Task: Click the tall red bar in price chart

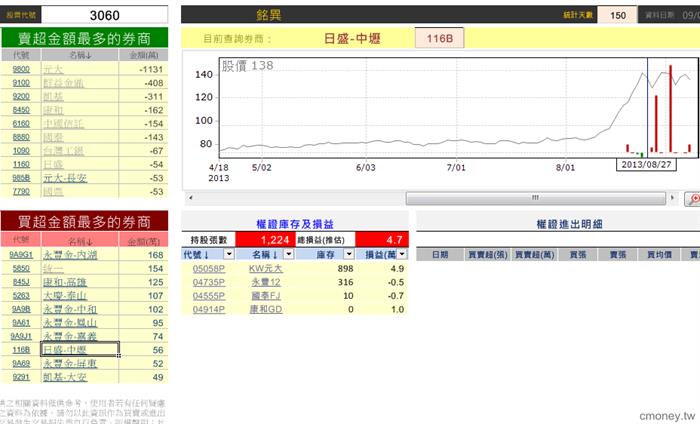Action: [x=671, y=108]
